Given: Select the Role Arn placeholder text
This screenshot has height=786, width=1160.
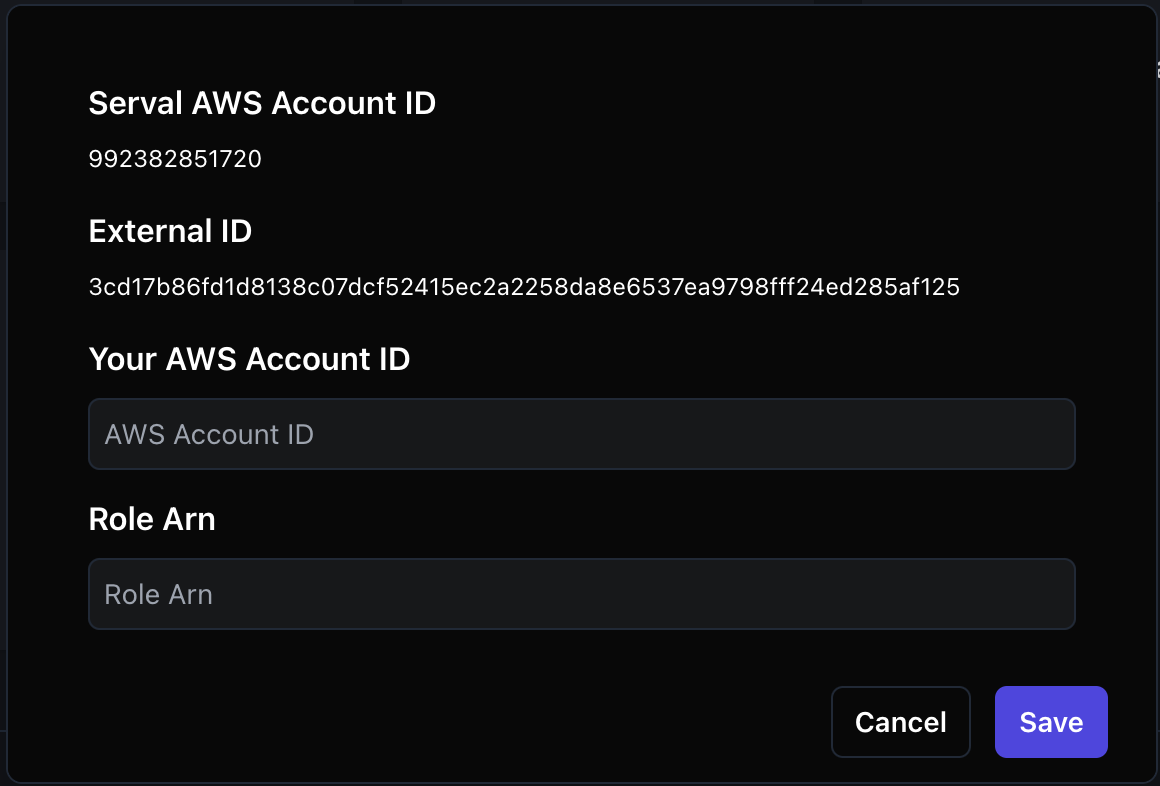Looking at the screenshot, I should [x=158, y=594].
